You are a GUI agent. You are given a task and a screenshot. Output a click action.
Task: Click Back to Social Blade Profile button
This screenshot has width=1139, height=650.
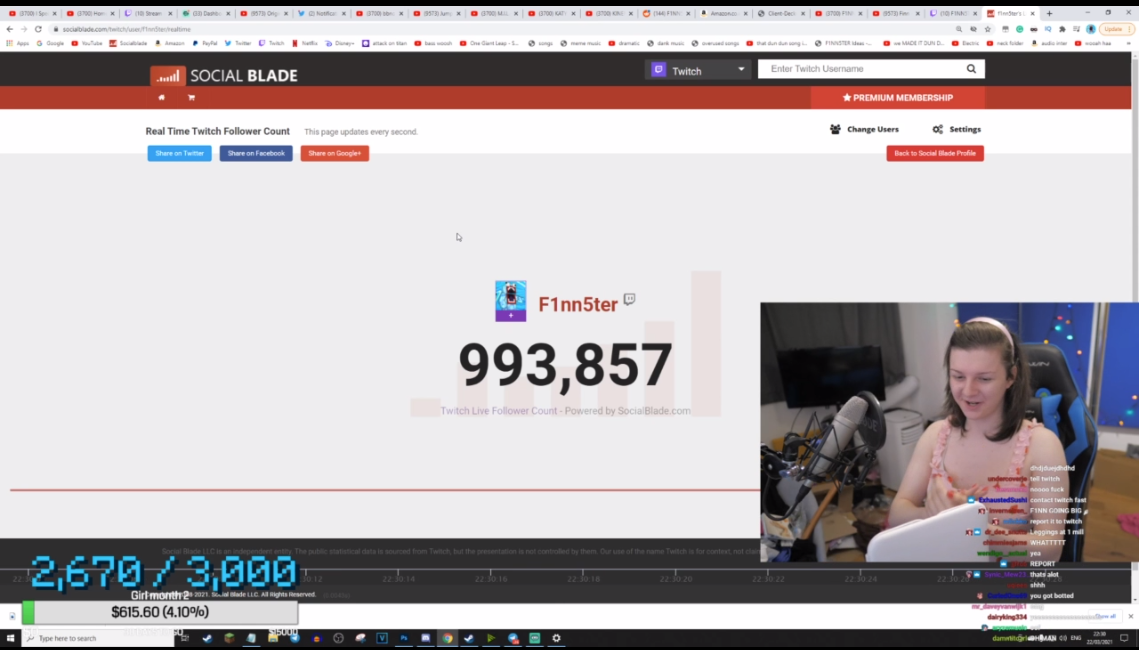(935, 153)
